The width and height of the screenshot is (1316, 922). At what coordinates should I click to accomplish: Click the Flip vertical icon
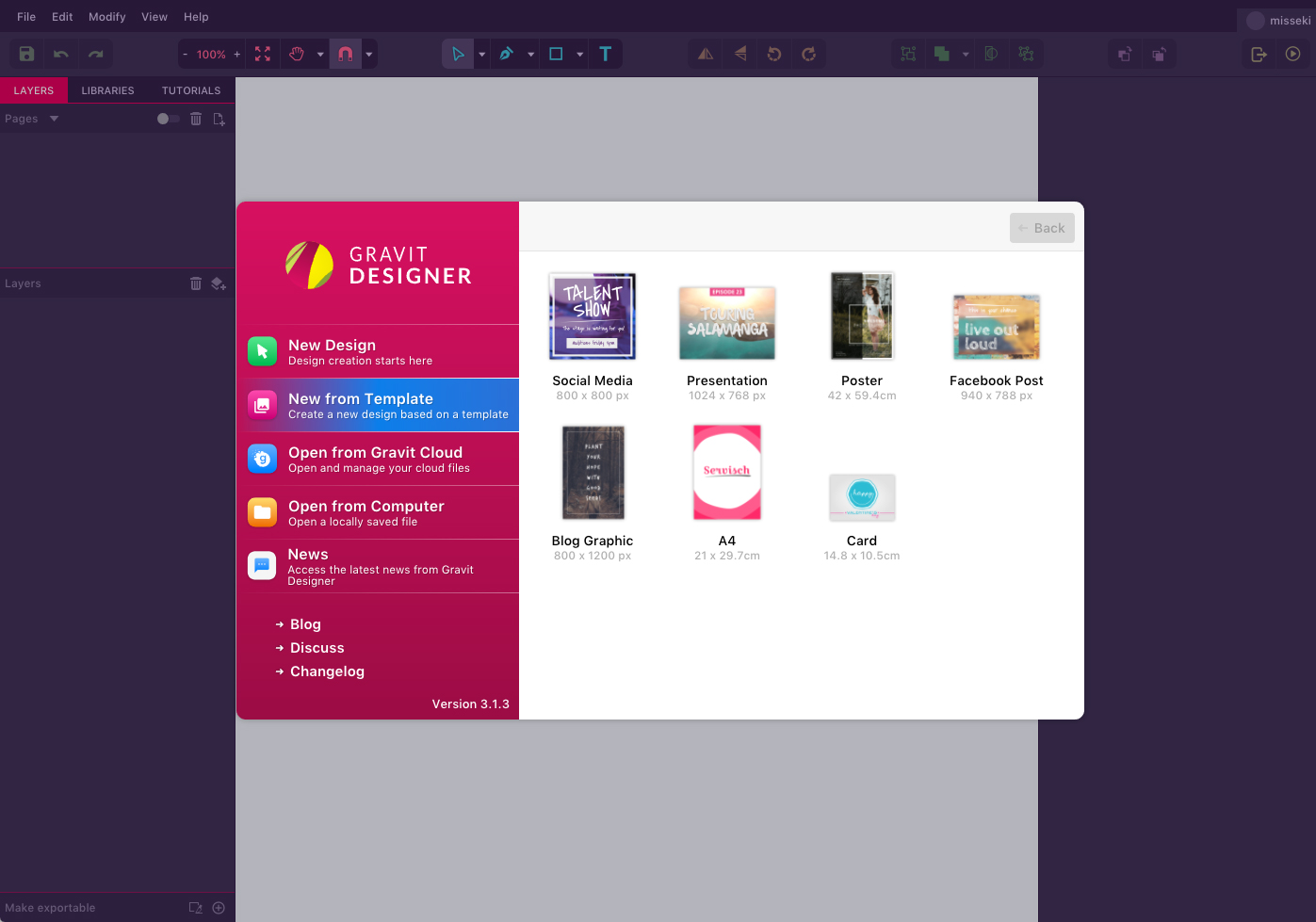(x=740, y=55)
